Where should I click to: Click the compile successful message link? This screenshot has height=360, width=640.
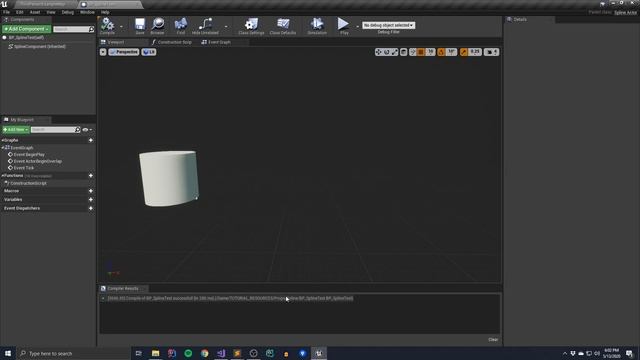tap(231, 298)
